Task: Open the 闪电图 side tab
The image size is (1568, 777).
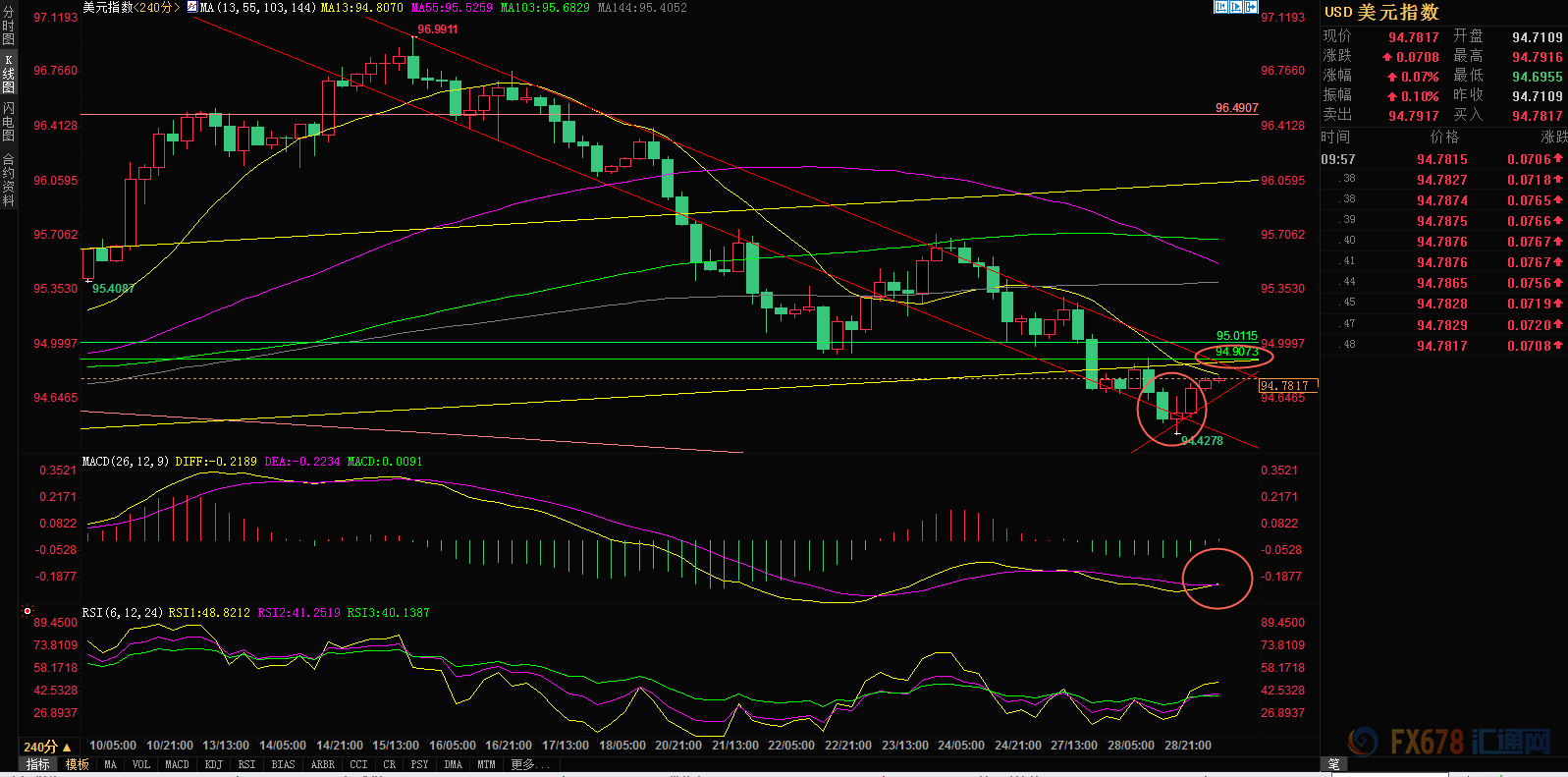Action: [8, 122]
